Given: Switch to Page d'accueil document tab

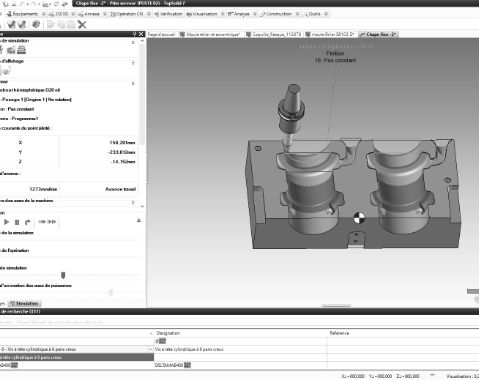Looking at the screenshot, I should [x=161, y=34].
